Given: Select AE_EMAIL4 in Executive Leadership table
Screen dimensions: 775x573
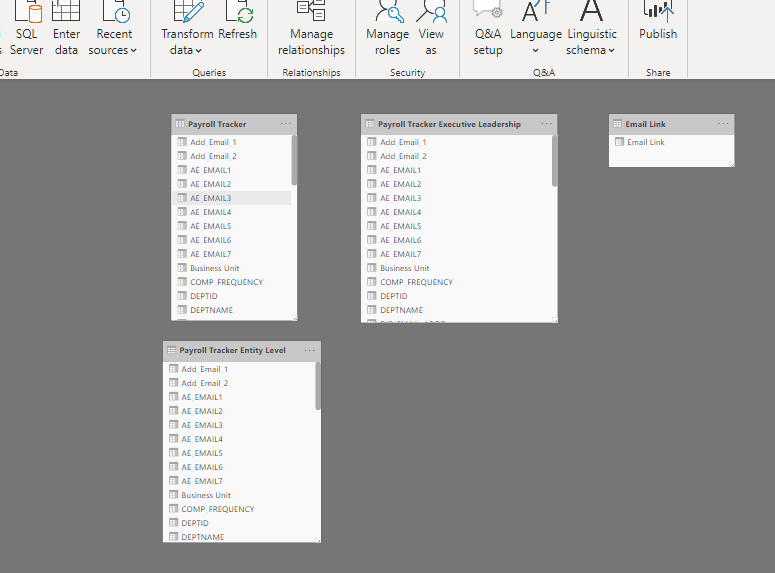Looking at the screenshot, I should [x=457, y=212].
